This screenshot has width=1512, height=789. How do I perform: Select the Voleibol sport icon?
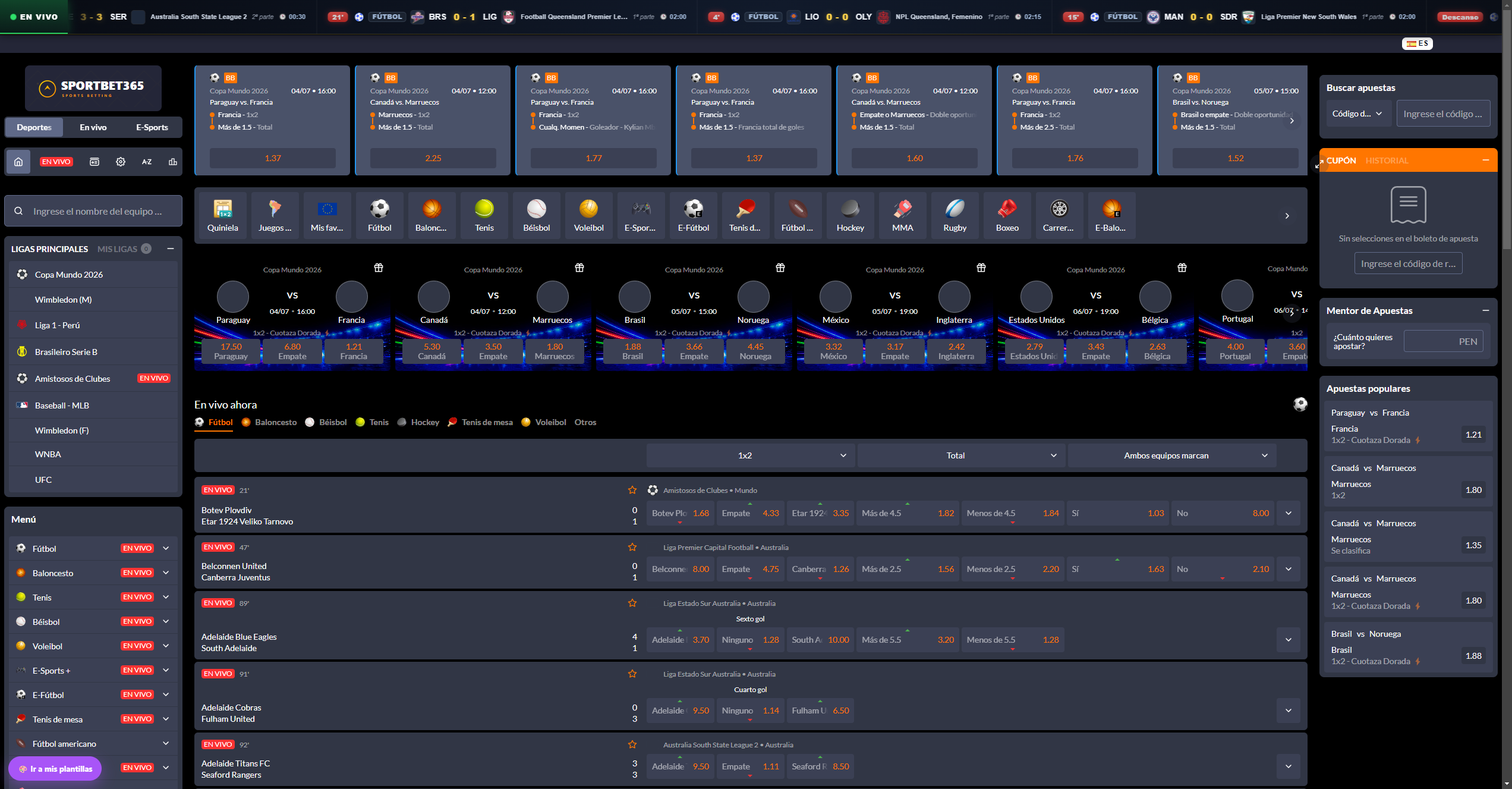[588, 215]
